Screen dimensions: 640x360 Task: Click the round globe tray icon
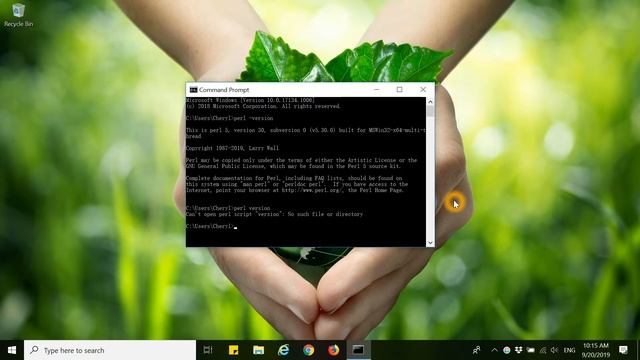pyautogui.click(x=507, y=350)
